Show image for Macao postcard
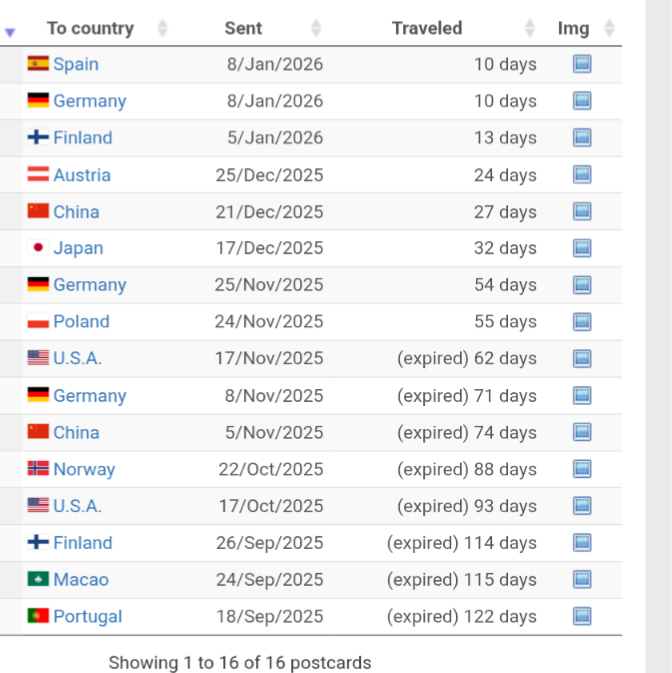The width and height of the screenshot is (672, 673). click(x=582, y=580)
